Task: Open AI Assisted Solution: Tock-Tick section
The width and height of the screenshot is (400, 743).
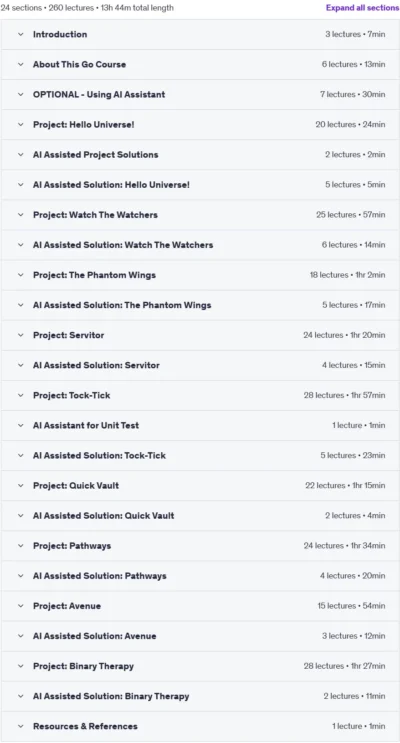Action: click(200, 455)
